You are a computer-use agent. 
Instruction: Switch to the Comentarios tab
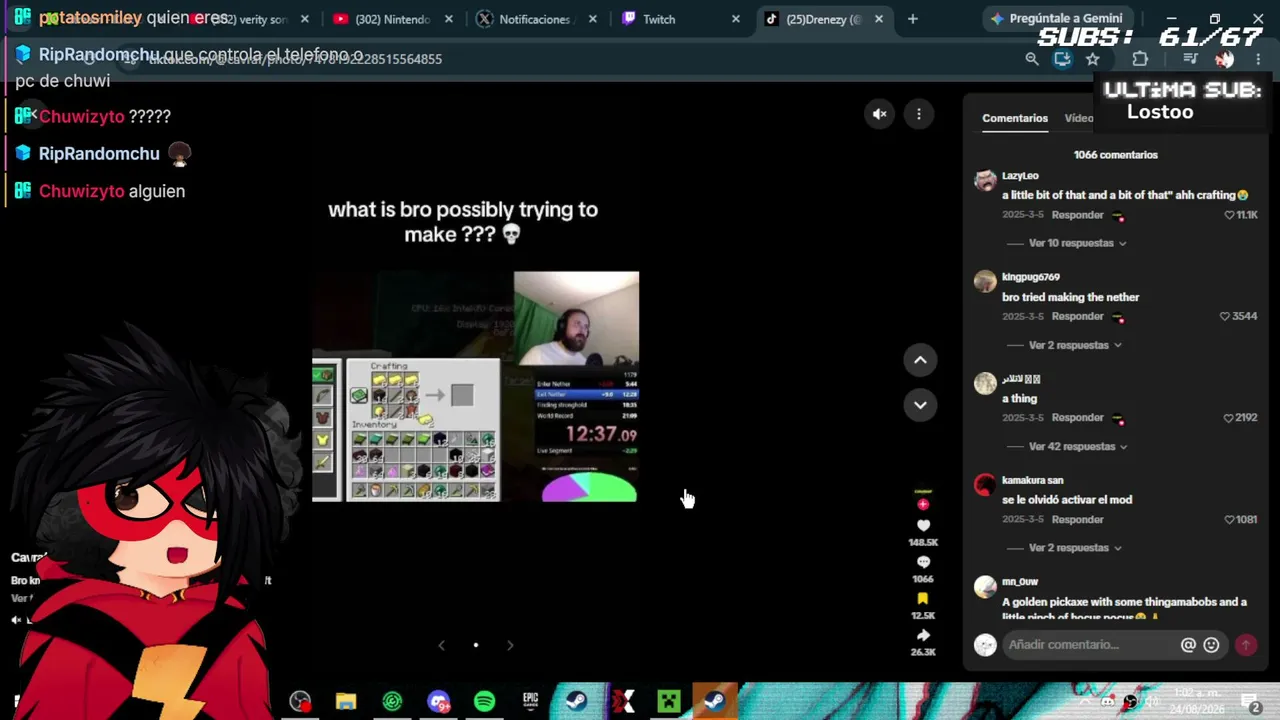click(1015, 118)
